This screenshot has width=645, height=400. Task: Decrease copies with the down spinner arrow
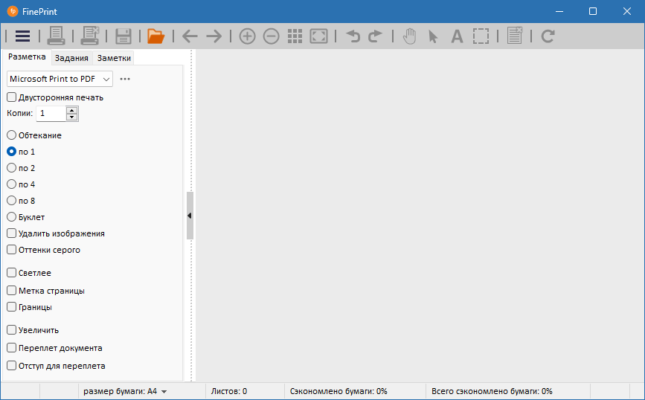tap(72, 117)
